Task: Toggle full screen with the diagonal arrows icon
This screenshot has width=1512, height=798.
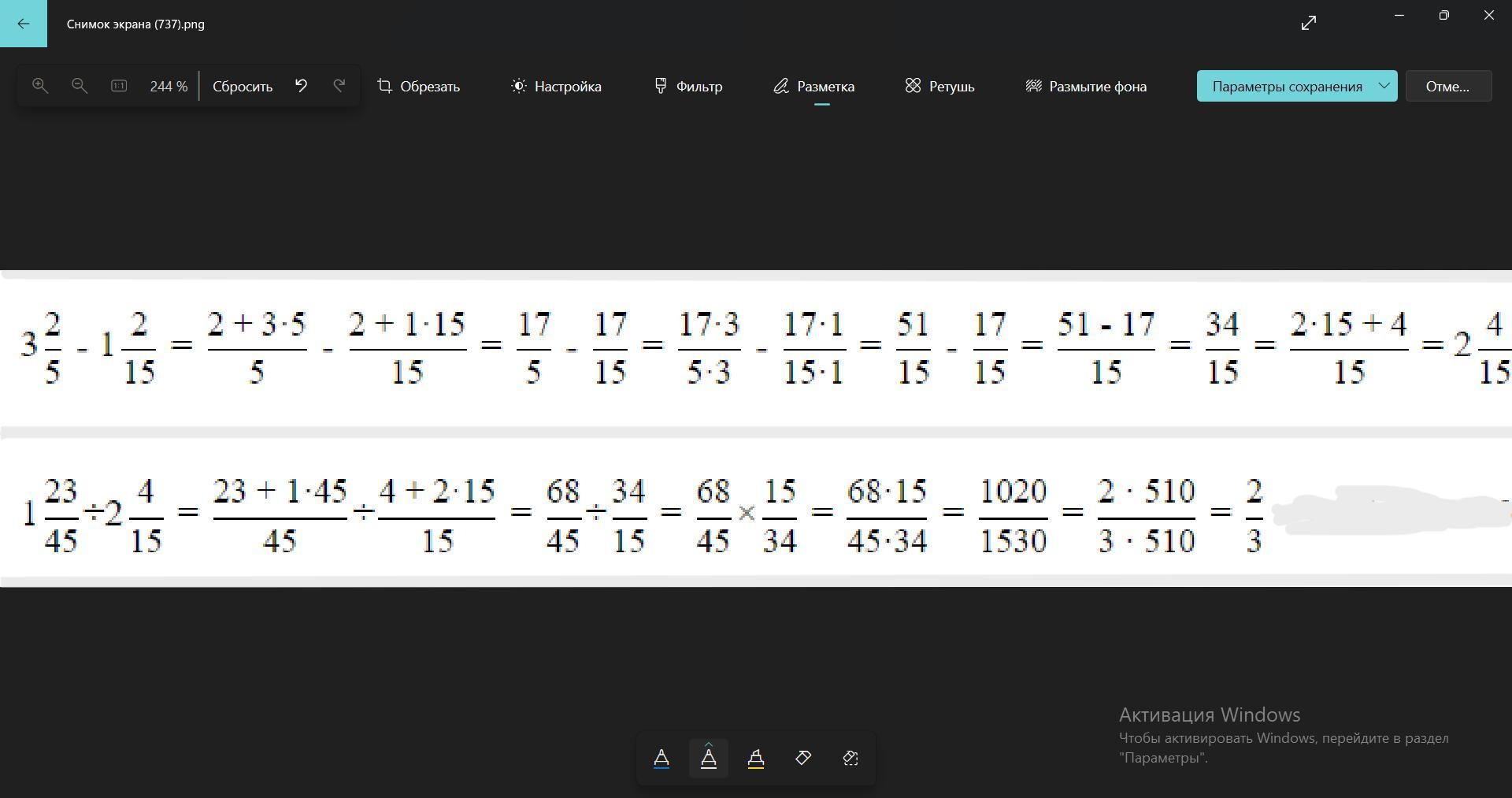Action: click(x=1309, y=24)
